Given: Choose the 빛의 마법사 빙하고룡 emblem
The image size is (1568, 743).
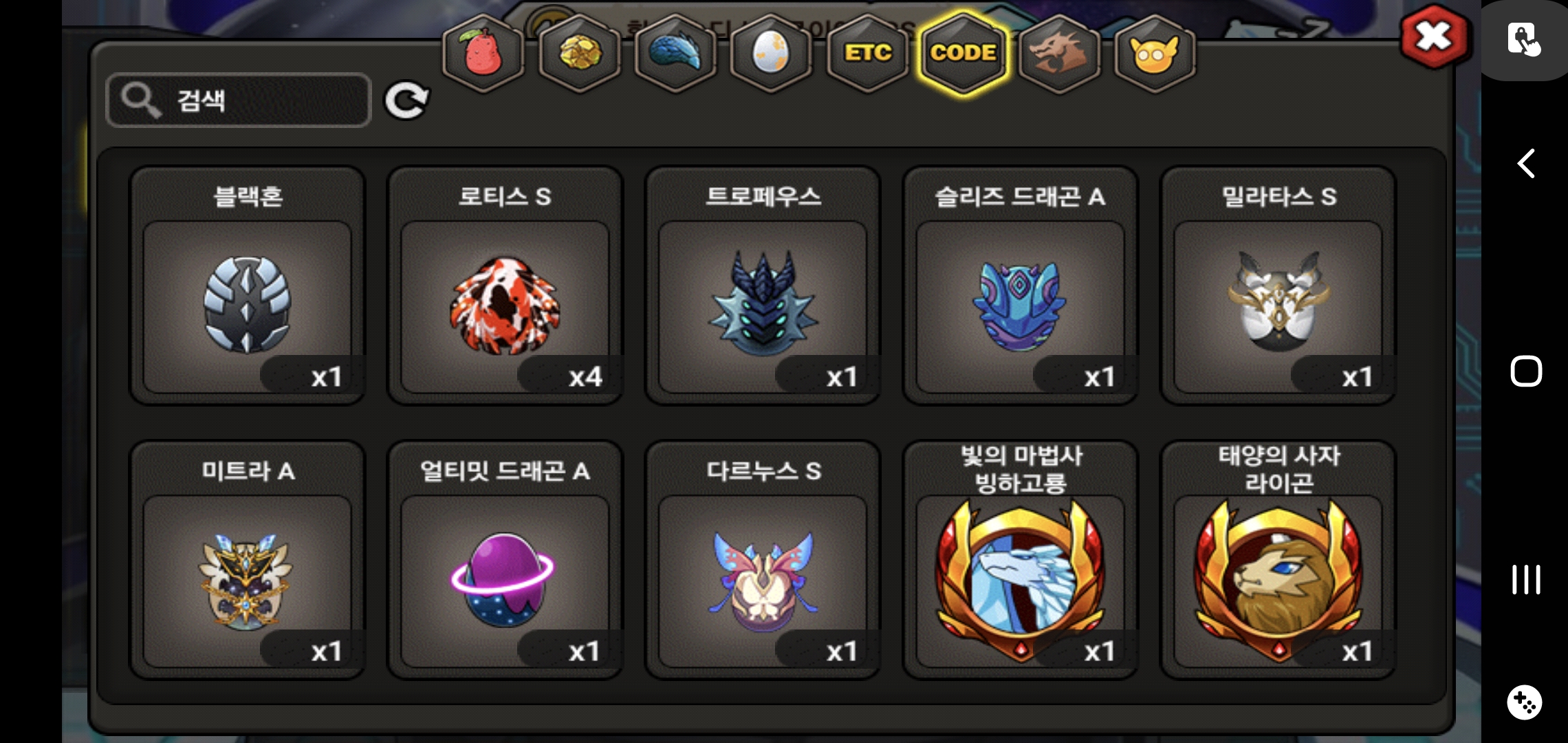Looking at the screenshot, I should (1021, 560).
